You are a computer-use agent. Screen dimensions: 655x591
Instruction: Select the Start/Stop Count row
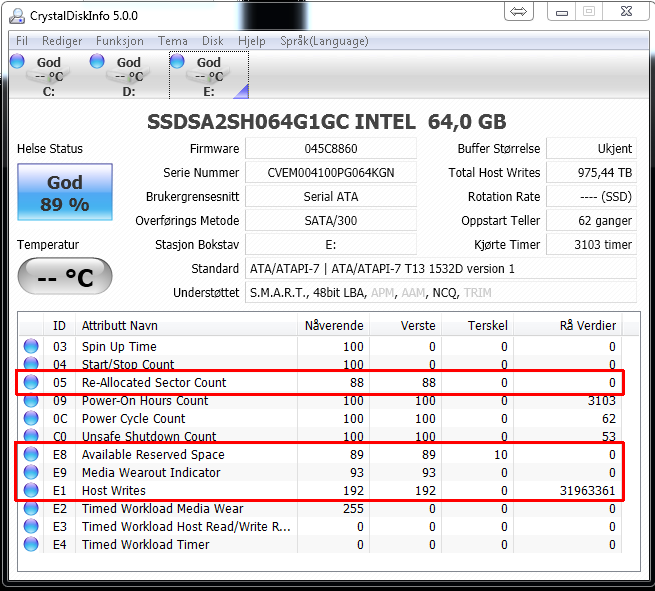tap(320, 364)
